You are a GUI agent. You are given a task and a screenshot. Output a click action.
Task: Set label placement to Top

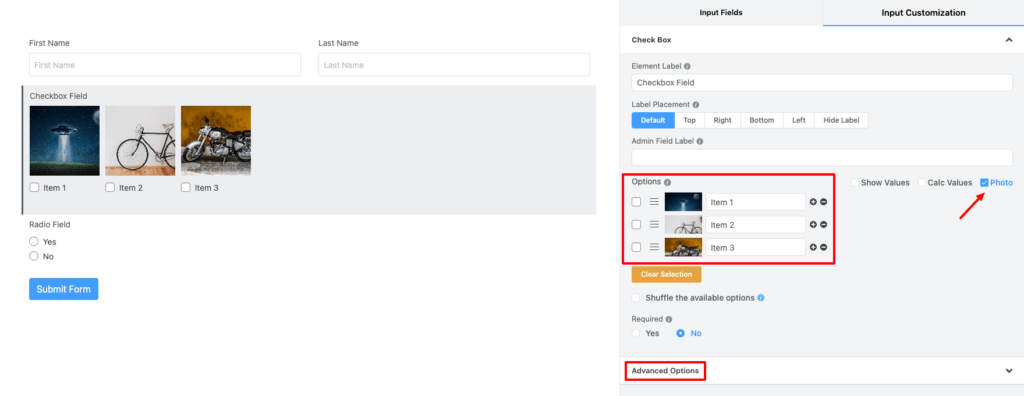(690, 120)
